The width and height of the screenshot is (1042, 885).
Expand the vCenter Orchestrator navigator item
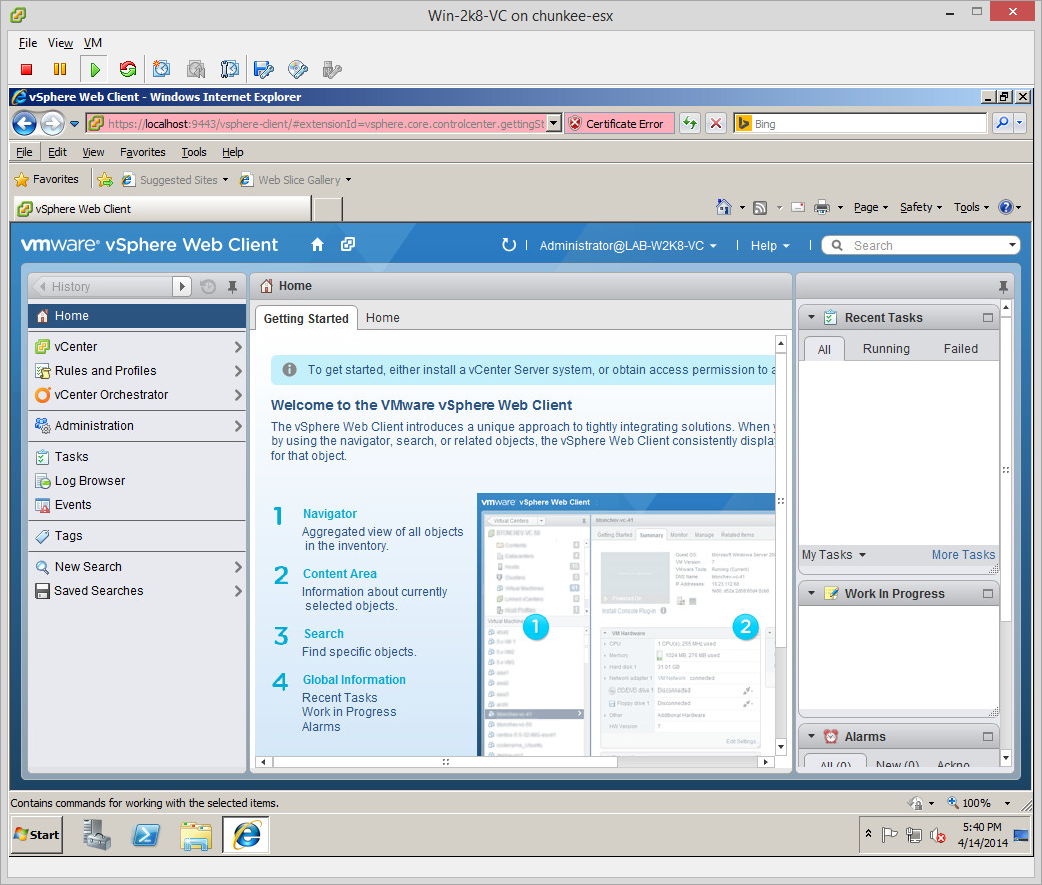point(238,395)
